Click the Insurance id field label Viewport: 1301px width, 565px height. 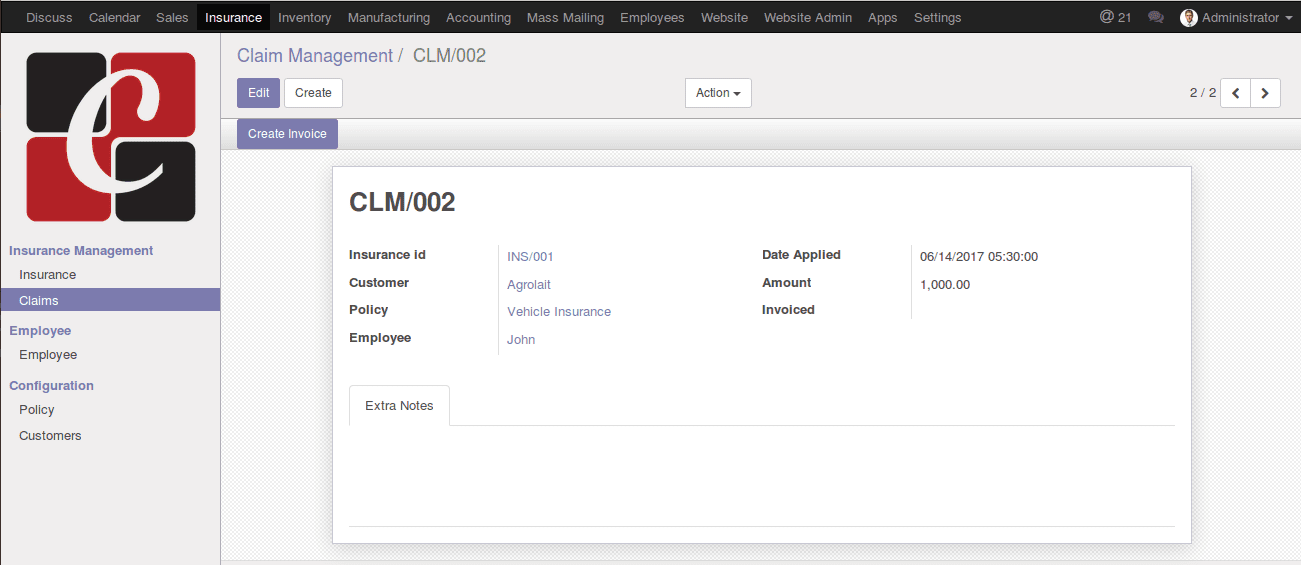[x=387, y=255]
